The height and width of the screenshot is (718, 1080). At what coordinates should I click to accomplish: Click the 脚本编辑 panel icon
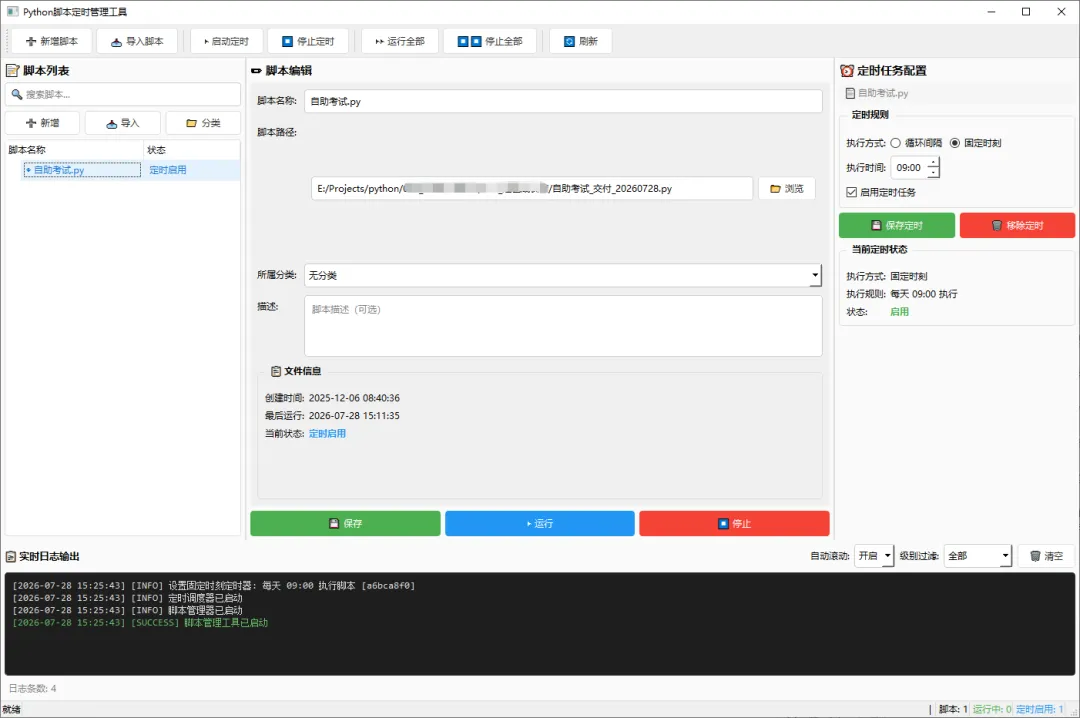[256, 70]
